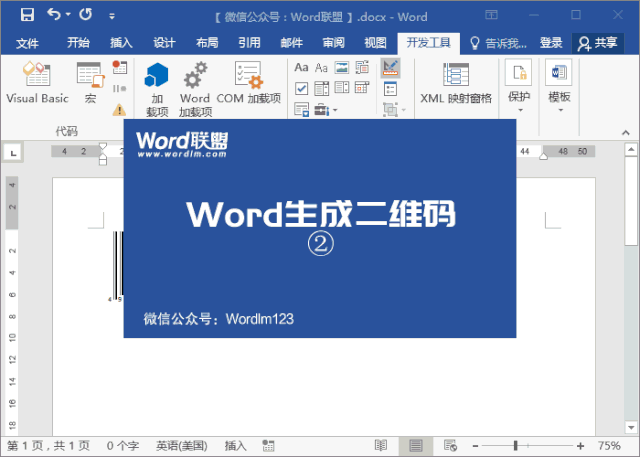Screen dimensions: 640x457
Task: Select the 开发工具 tab
Action: (x=429, y=43)
